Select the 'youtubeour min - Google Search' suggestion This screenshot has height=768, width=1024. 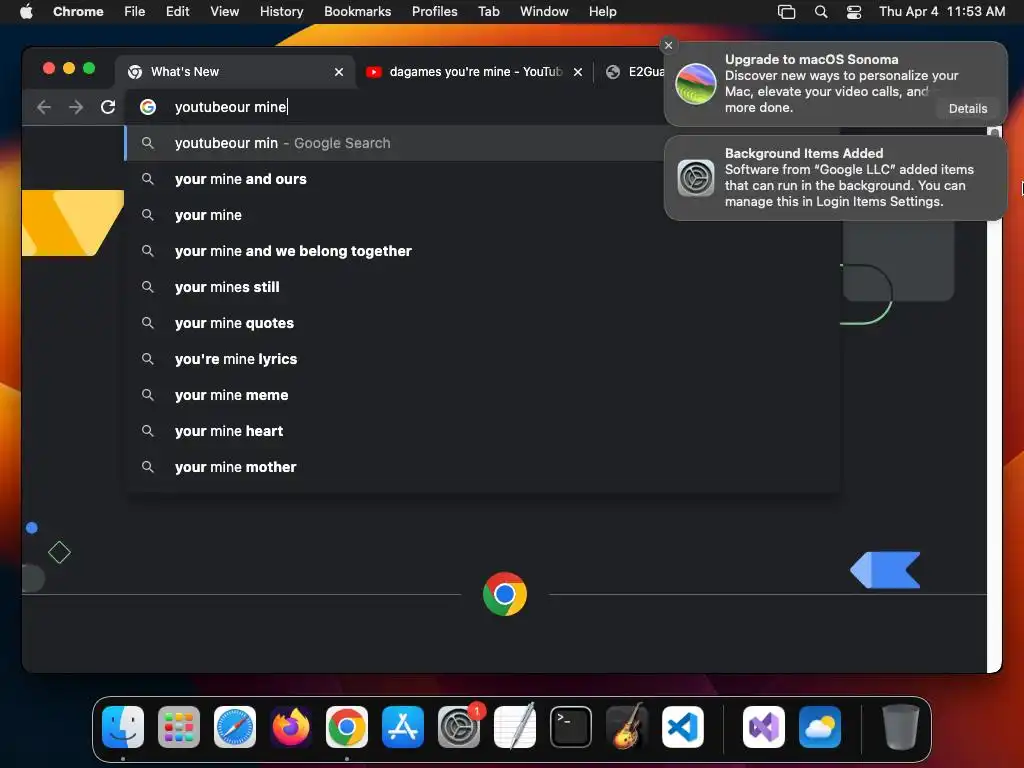(395, 143)
